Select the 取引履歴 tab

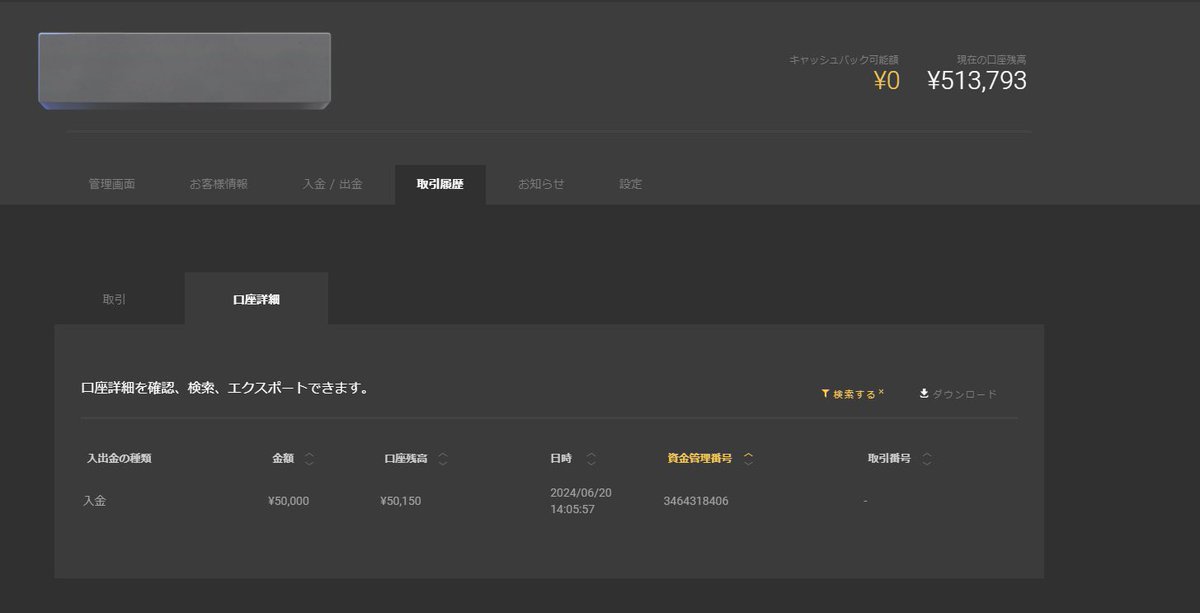[x=440, y=185]
